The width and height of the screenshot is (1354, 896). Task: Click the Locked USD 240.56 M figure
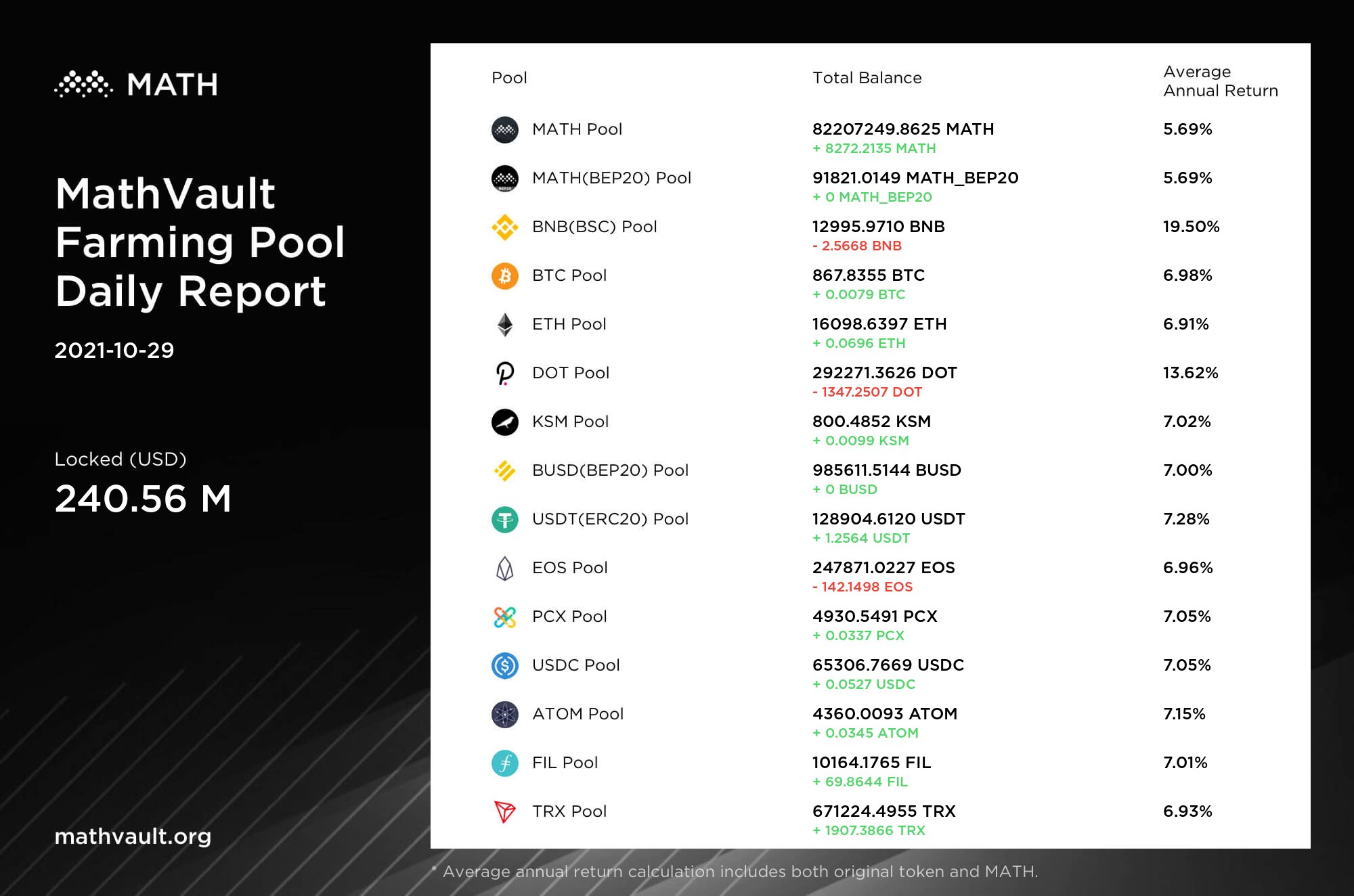(x=143, y=499)
